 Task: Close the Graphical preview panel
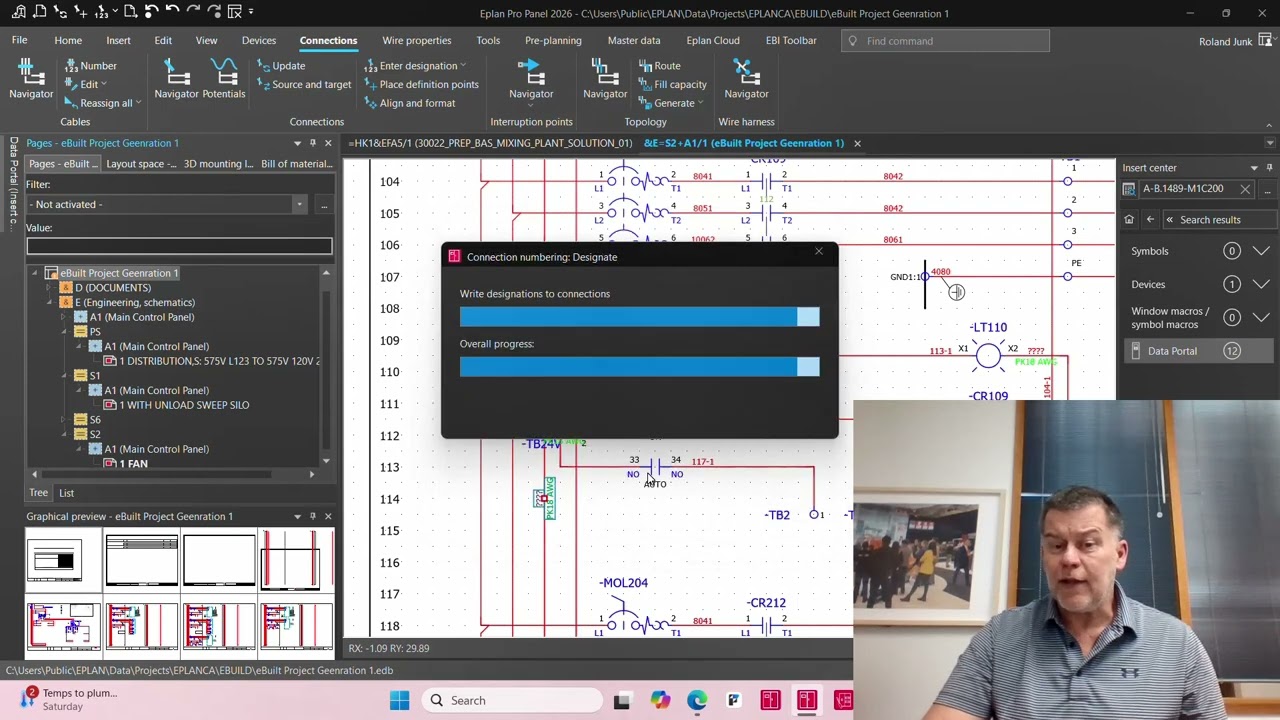(328, 516)
